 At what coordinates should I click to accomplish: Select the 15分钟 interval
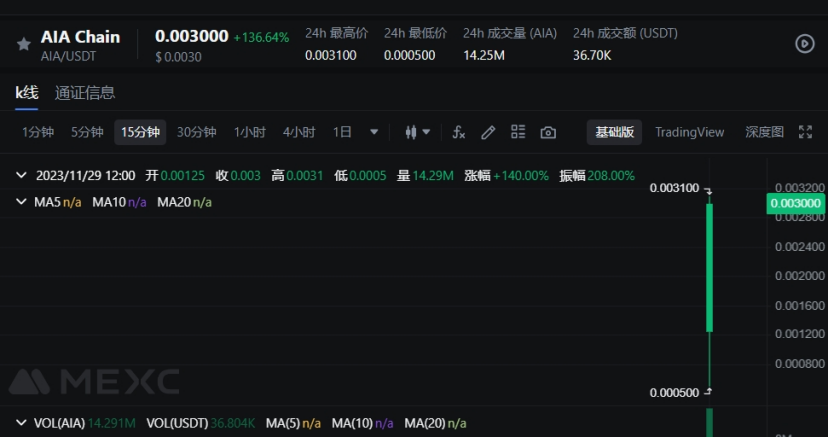point(140,132)
